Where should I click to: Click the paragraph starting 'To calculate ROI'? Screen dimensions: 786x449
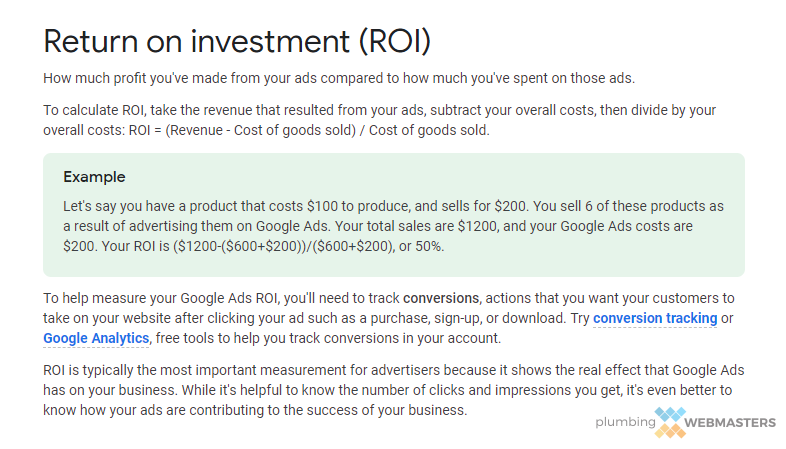[x=379, y=120]
